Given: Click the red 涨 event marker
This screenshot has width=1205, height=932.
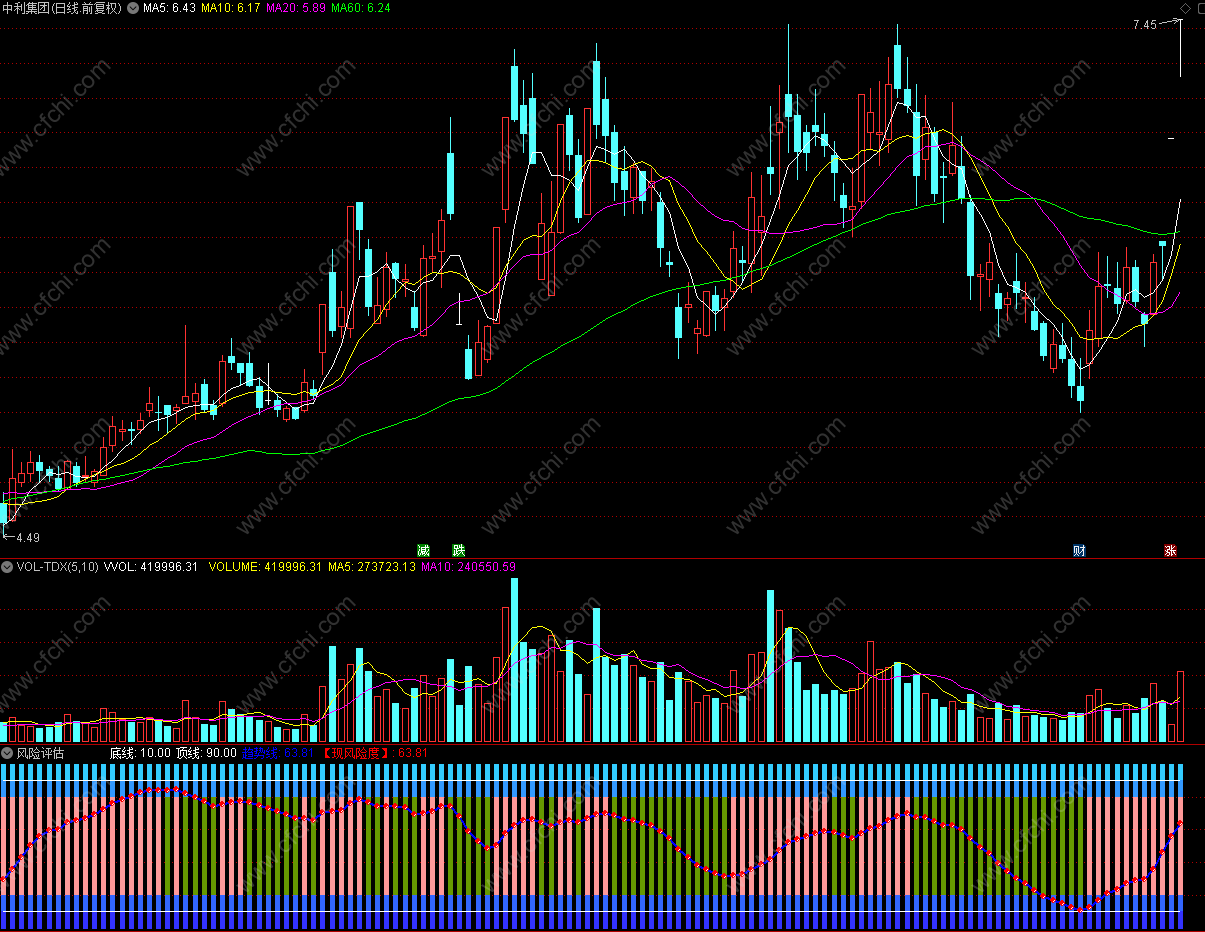Looking at the screenshot, I should tap(1170, 550).
